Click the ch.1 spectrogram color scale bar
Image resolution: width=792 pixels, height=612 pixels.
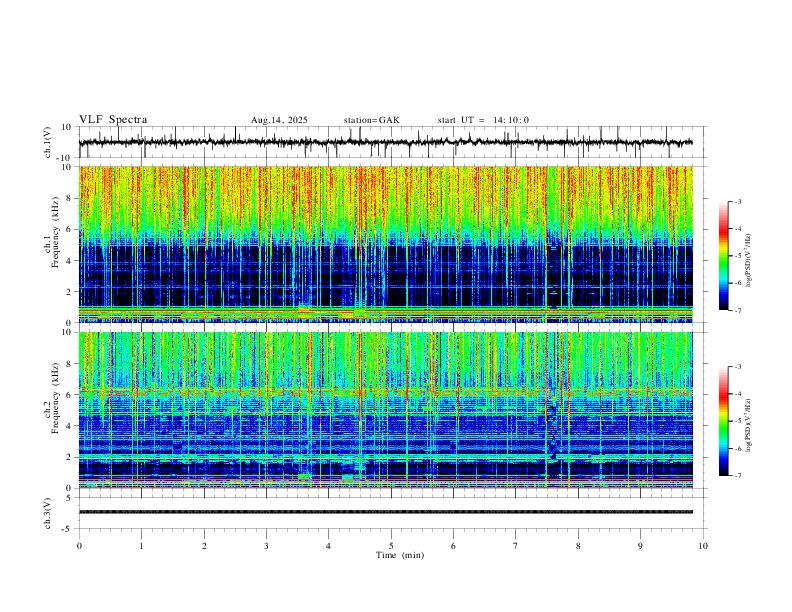(x=724, y=255)
